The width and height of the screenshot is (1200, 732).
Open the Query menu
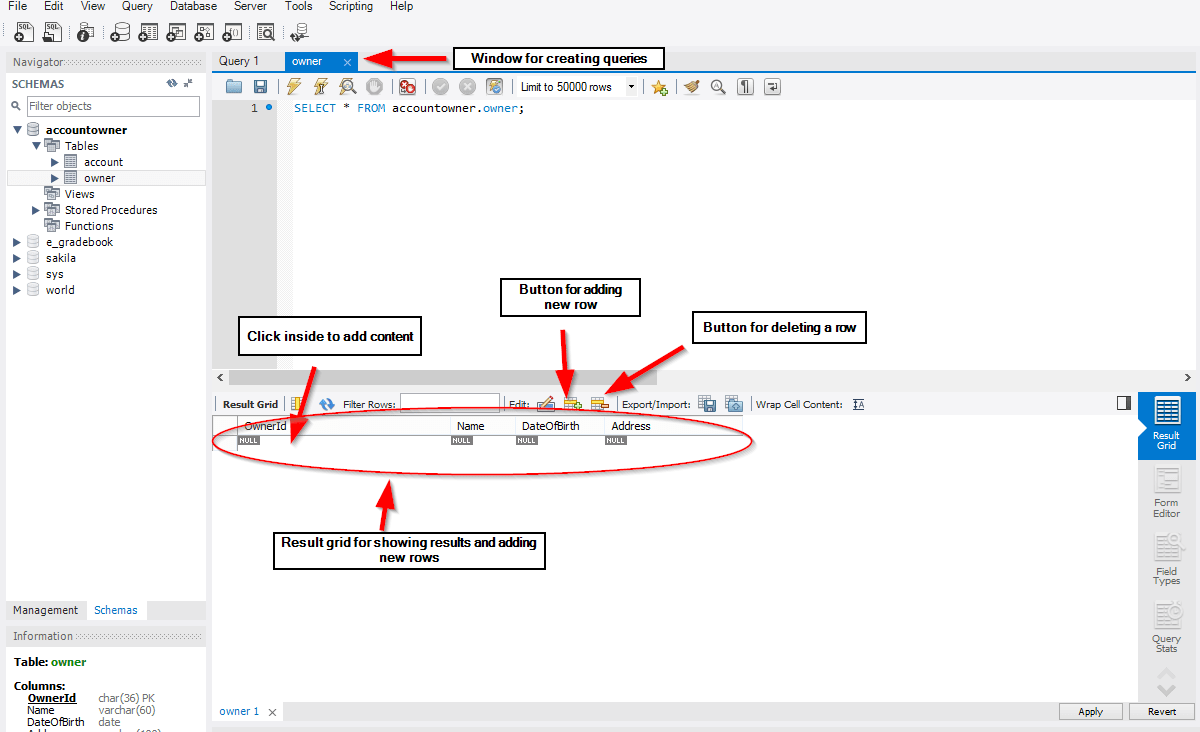click(137, 6)
